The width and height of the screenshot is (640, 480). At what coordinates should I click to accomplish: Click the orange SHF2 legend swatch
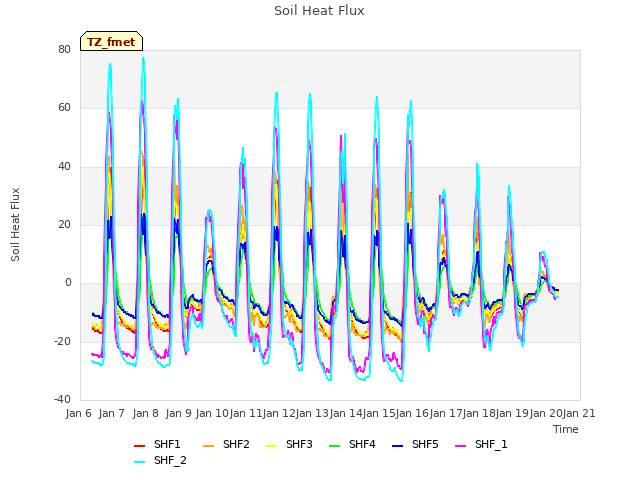(x=208, y=446)
